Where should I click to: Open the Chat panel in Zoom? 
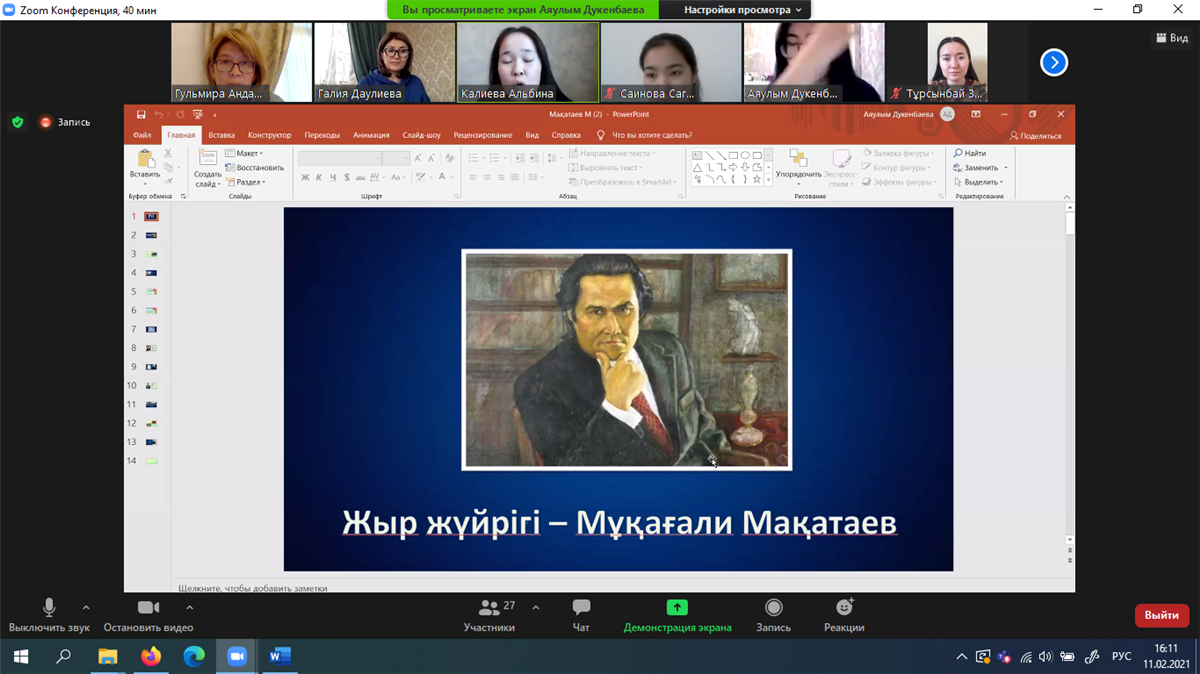pyautogui.click(x=581, y=608)
